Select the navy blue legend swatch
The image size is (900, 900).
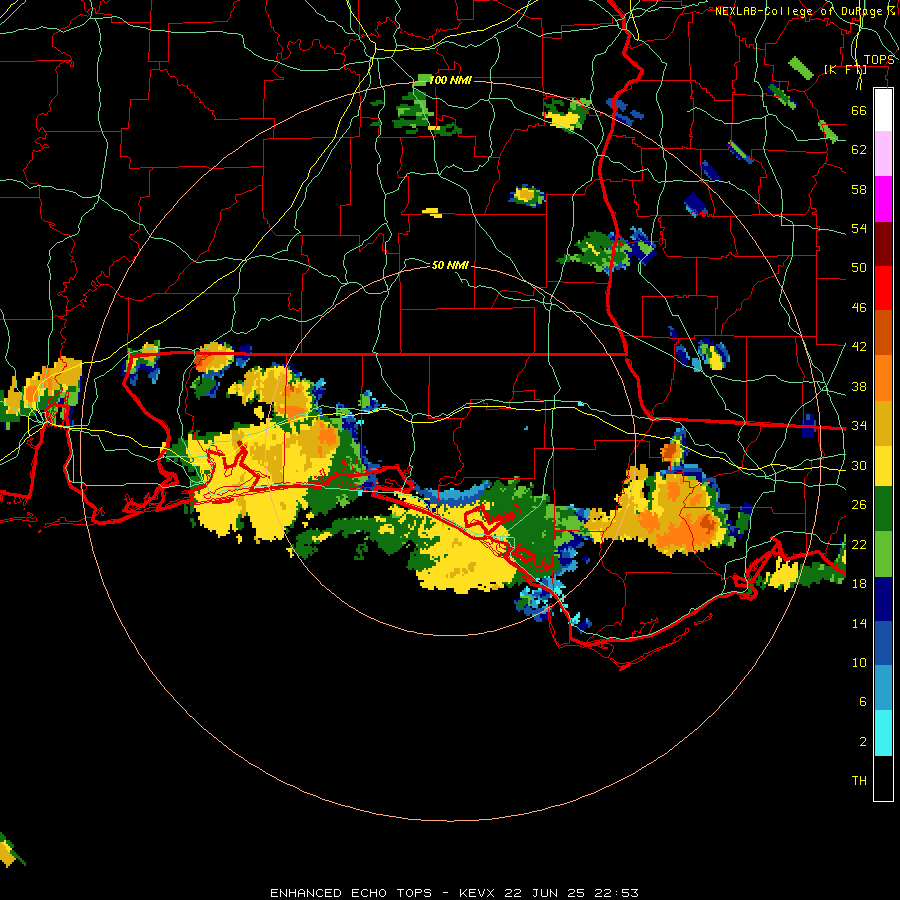click(x=883, y=599)
